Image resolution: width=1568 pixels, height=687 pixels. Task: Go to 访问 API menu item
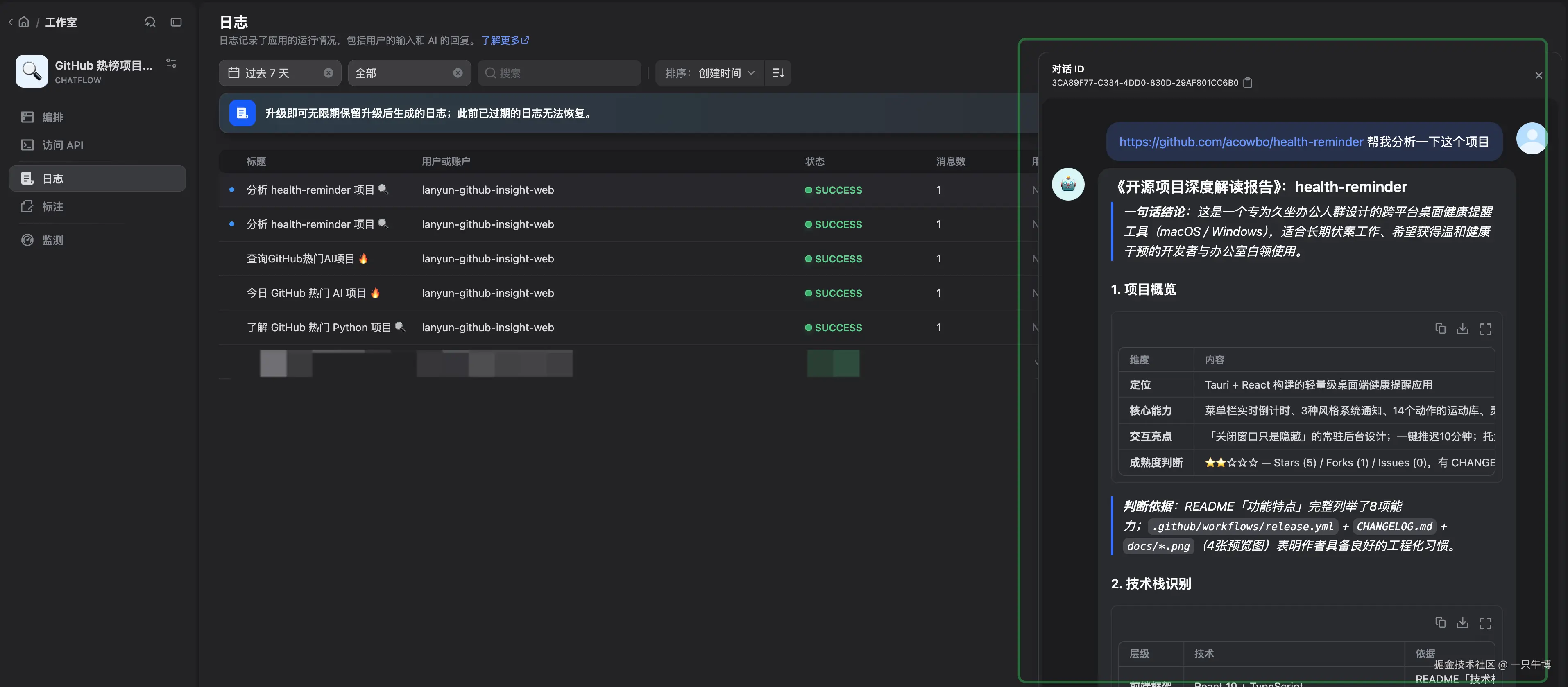click(x=97, y=145)
